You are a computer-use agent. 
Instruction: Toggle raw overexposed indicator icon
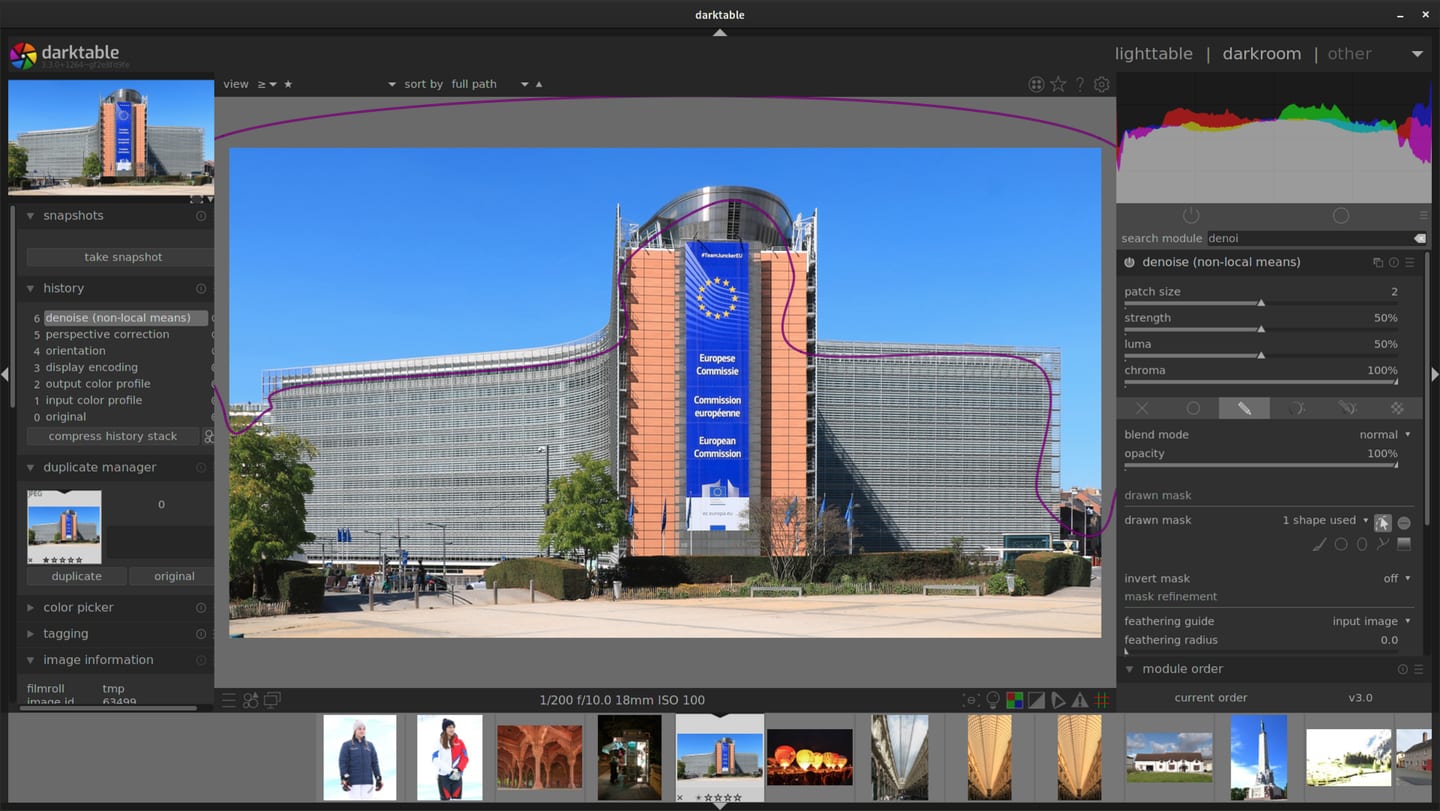pos(1014,700)
